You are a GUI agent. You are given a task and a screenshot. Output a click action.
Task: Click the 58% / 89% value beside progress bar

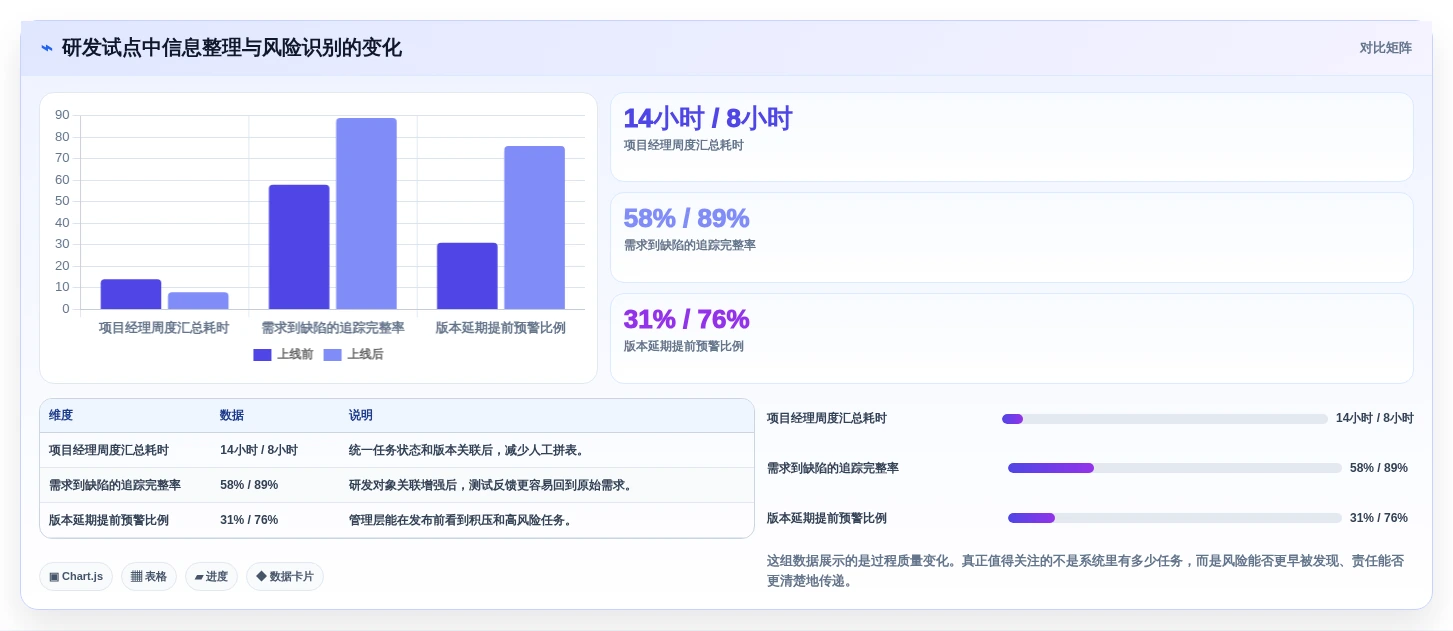tap(1379, 468)
